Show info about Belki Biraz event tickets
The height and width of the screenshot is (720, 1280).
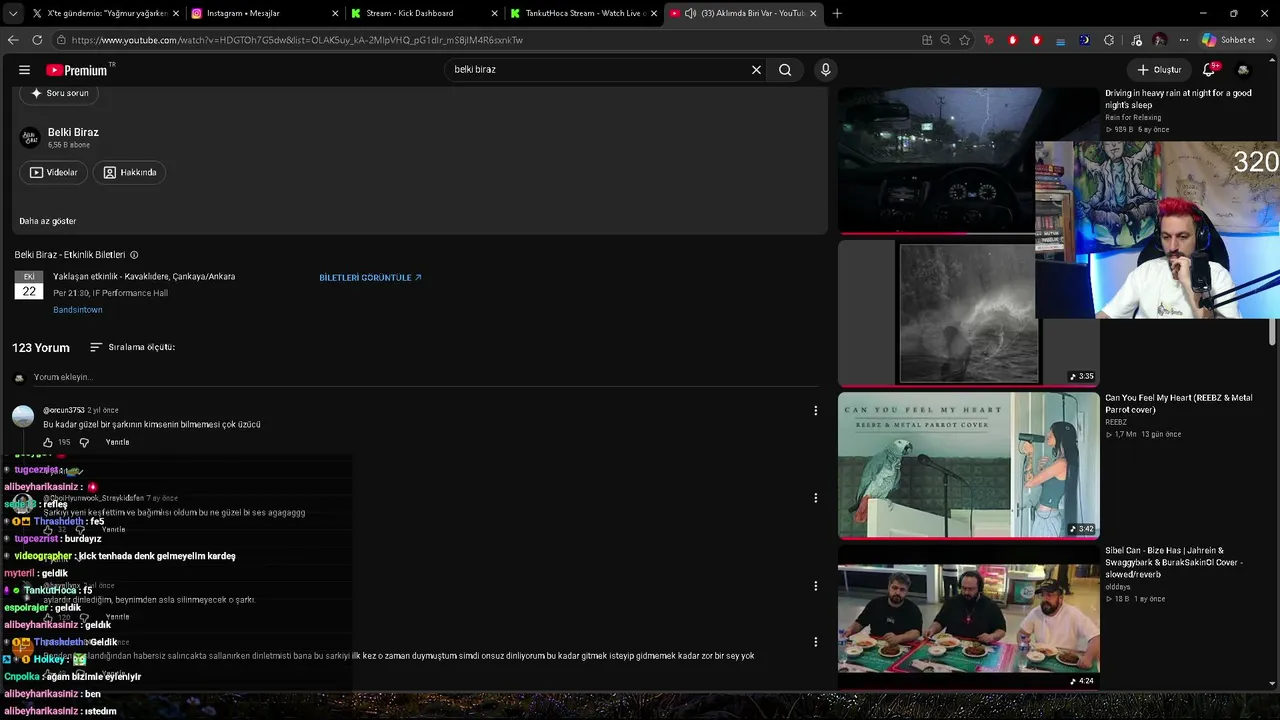[134, 255]
